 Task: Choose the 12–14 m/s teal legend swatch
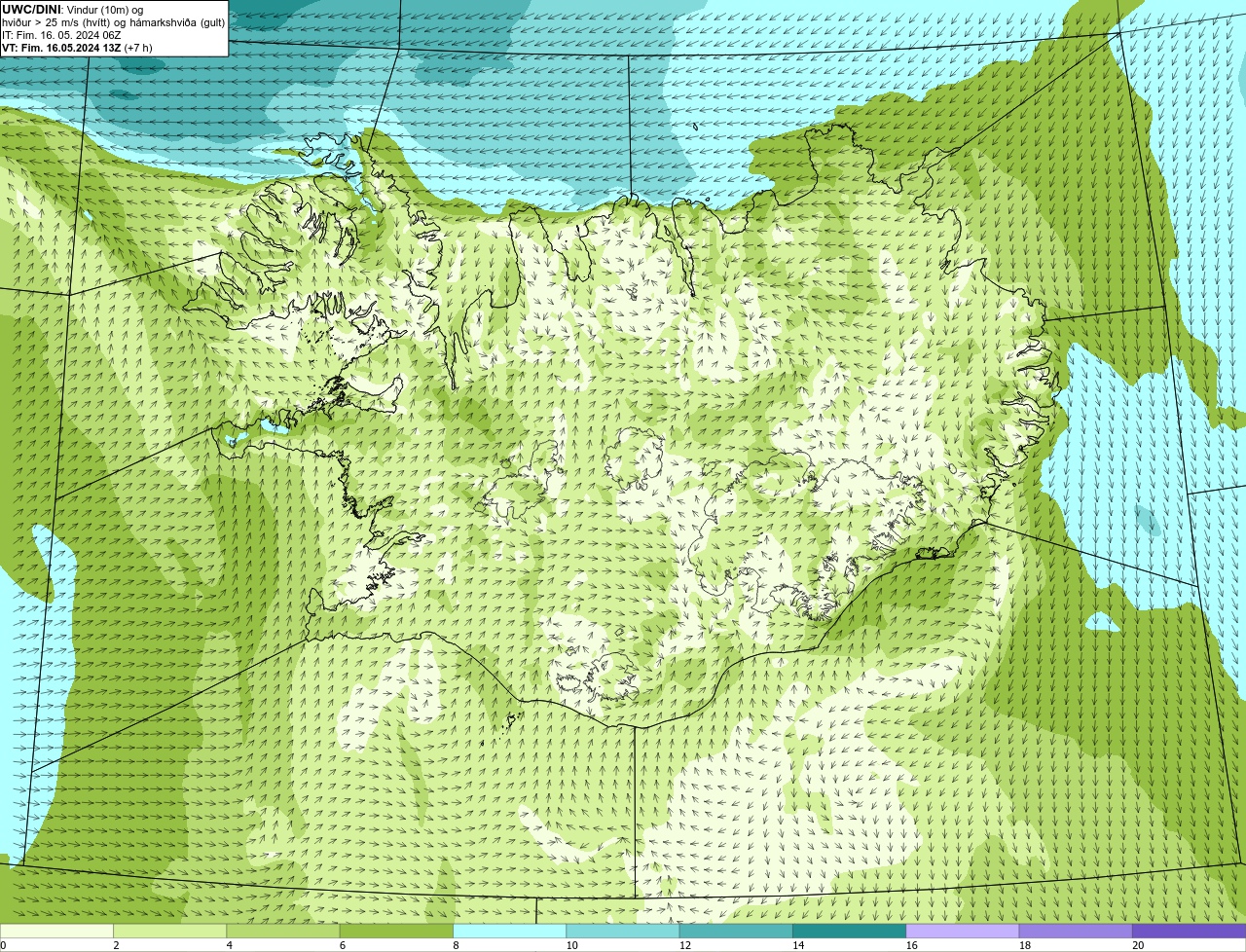point(736,931)
